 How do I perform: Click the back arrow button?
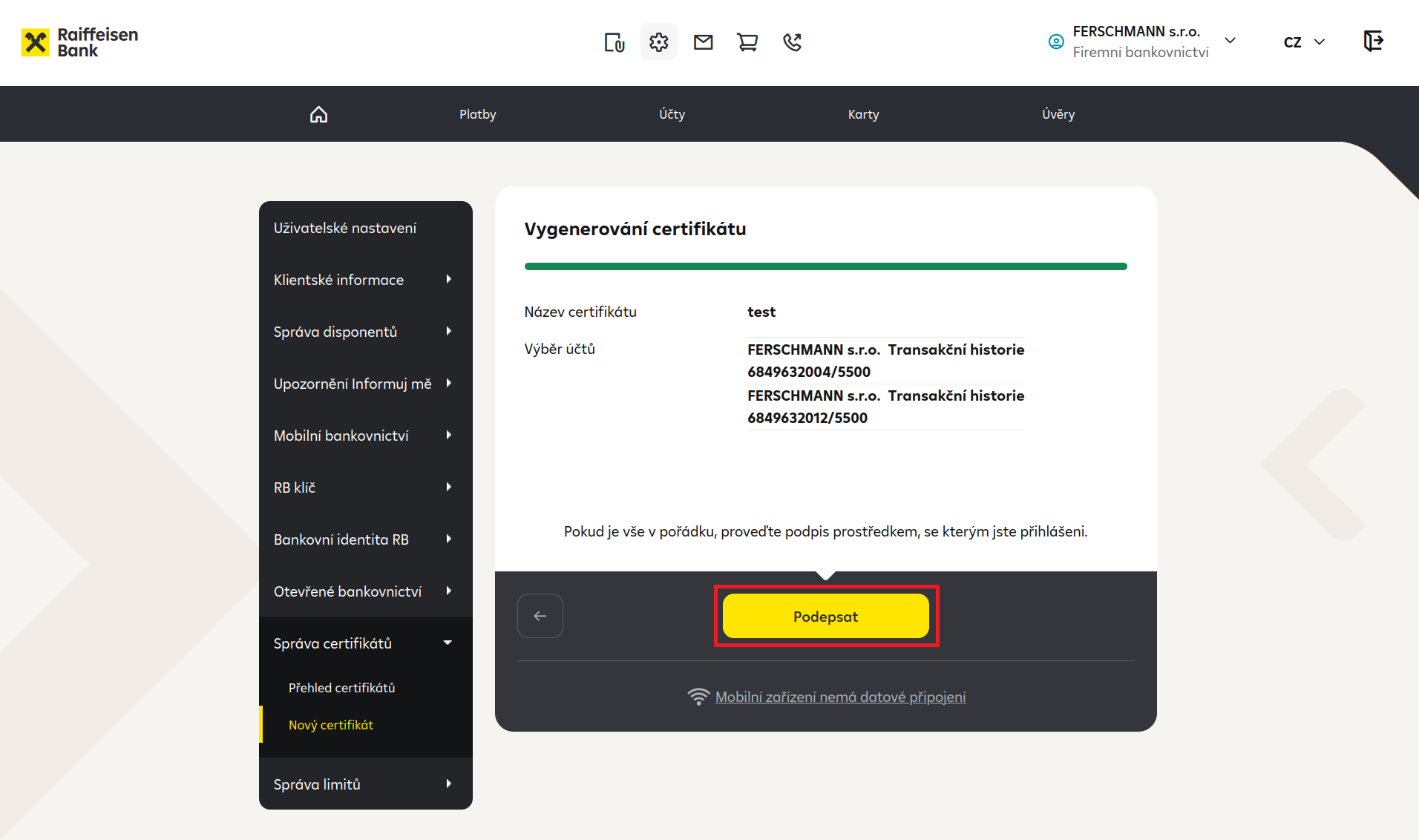pyautogui.click(x=540, y=616)
